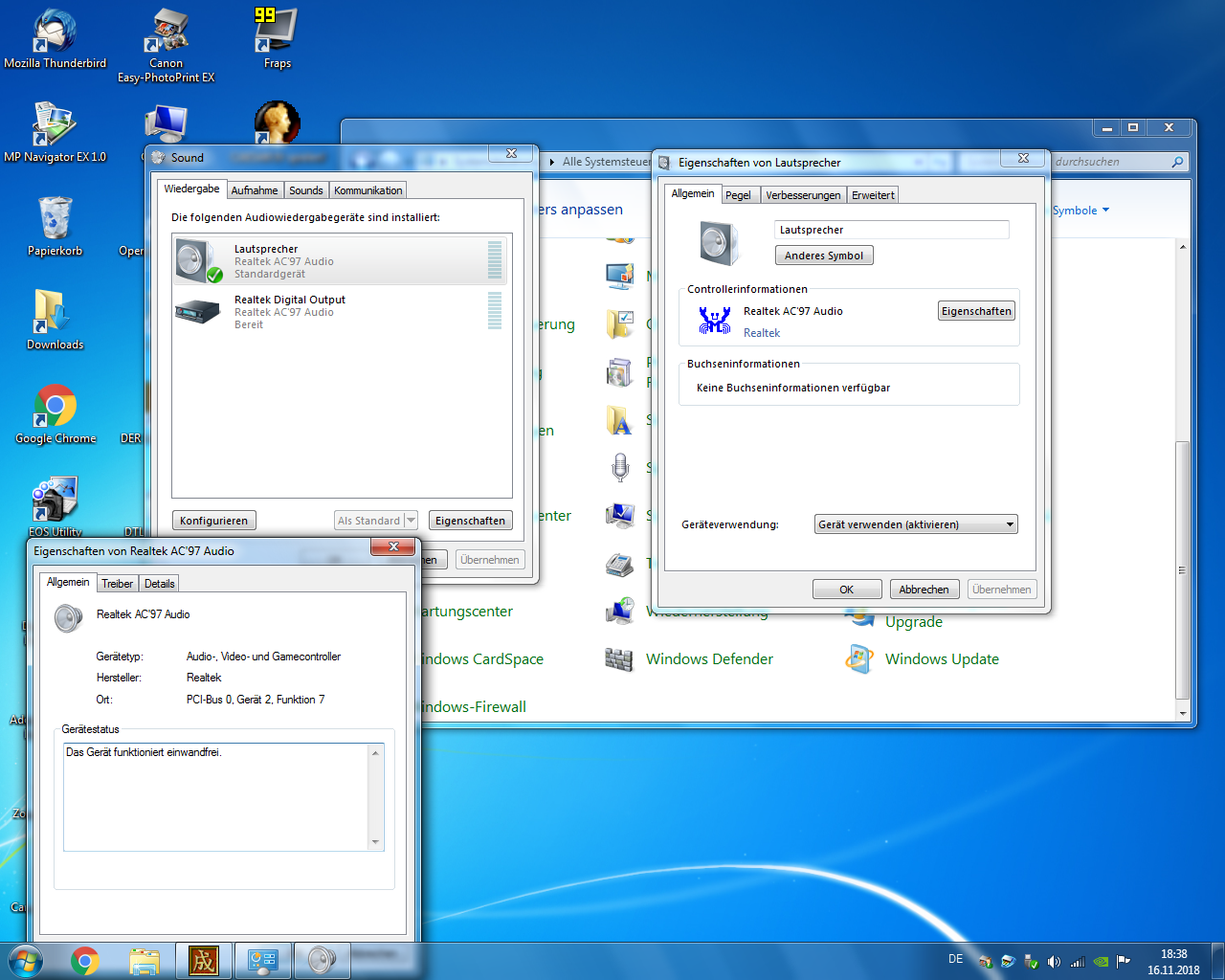Screen dimensions: 1225x980
Task: Open the Geräteverwendung dropdown
Action: 916,524
